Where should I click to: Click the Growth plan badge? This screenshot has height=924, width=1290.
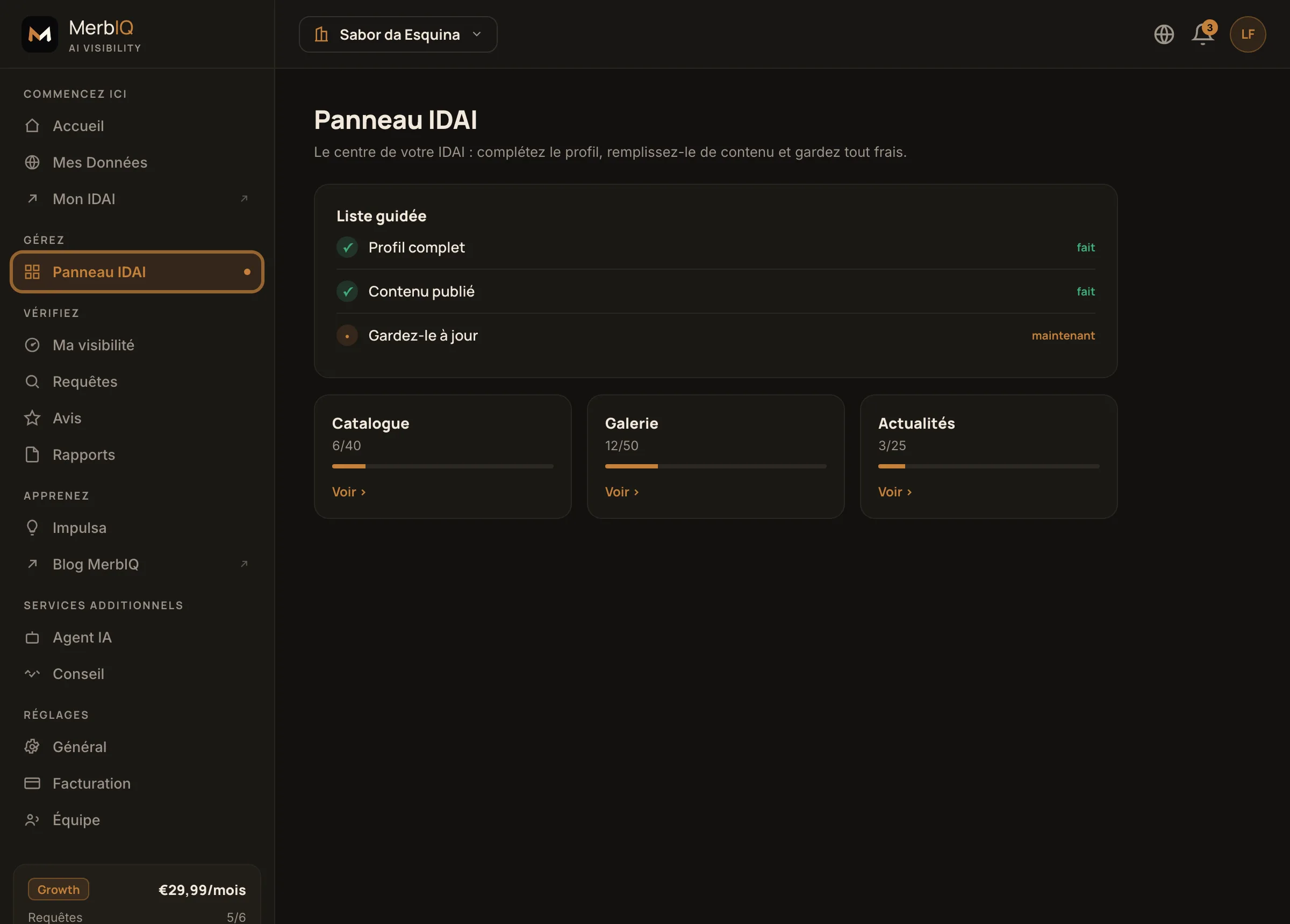click(59, 889)
